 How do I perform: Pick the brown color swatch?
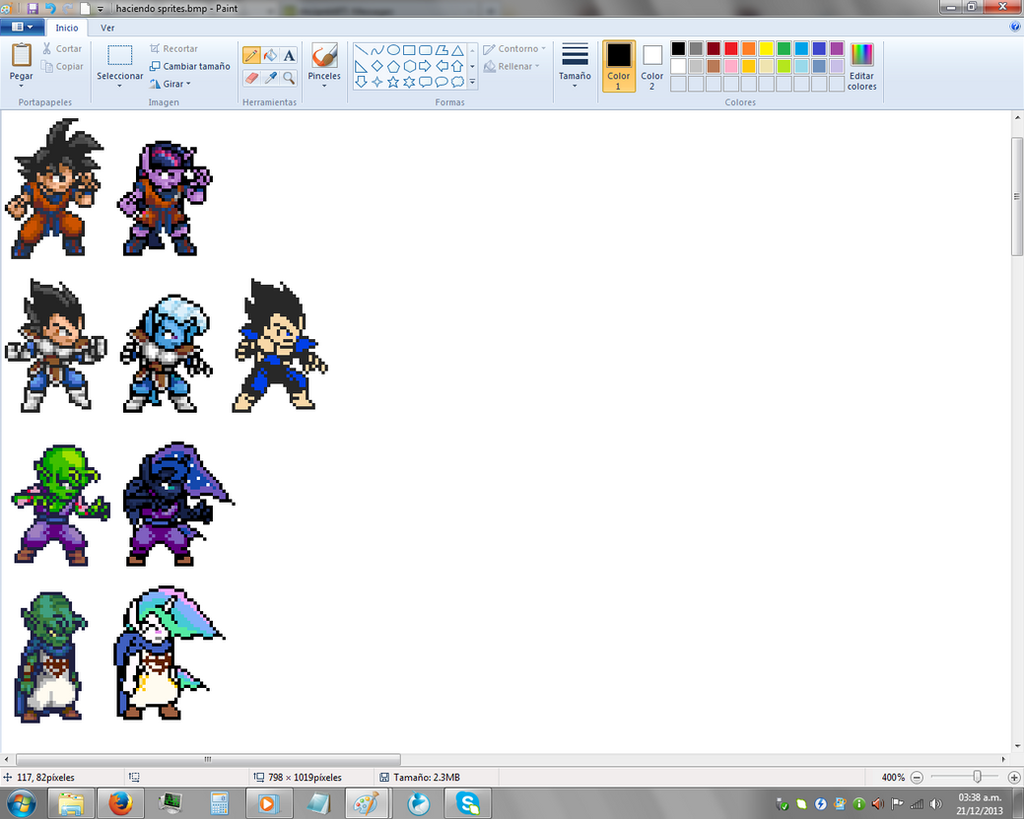[x=713, y=66]
